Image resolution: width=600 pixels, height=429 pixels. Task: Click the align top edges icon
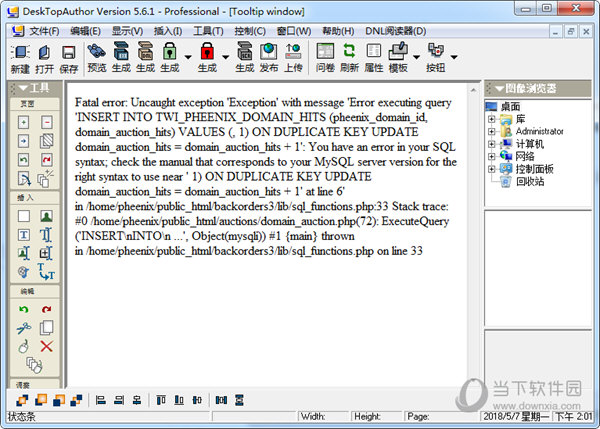(x=161, y=400)
